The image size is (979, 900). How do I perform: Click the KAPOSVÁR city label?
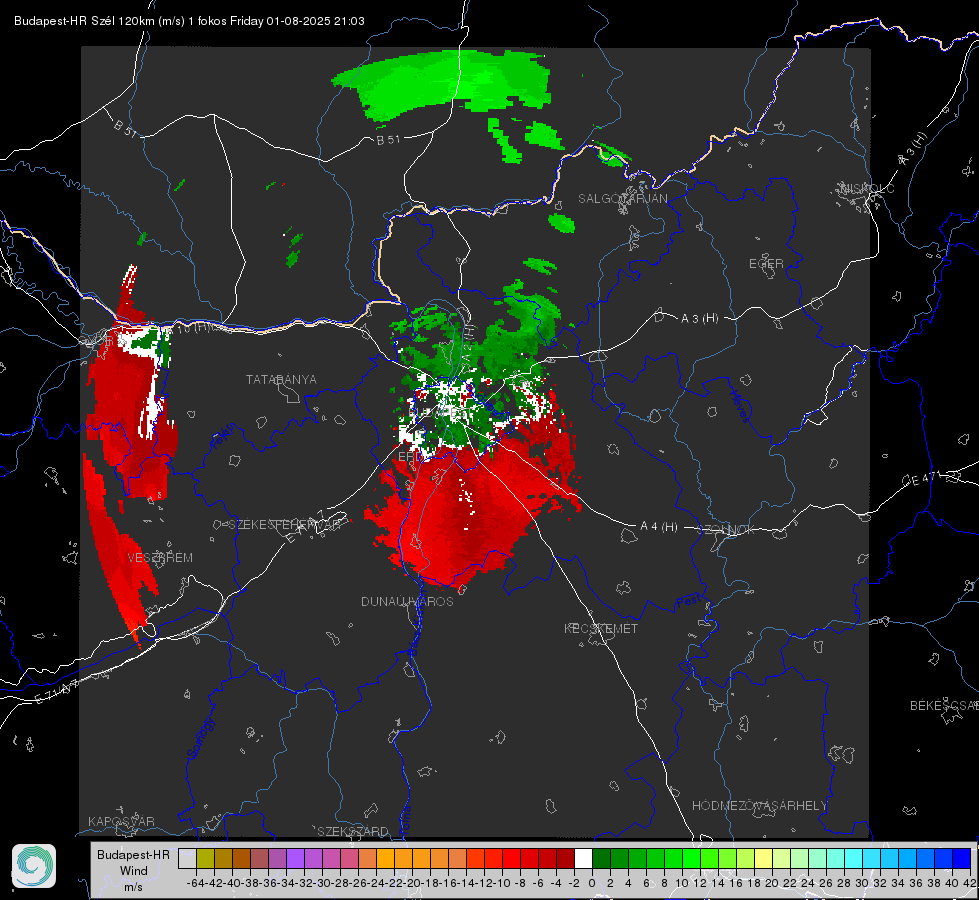pyautogui.click(x=121, y=821)
